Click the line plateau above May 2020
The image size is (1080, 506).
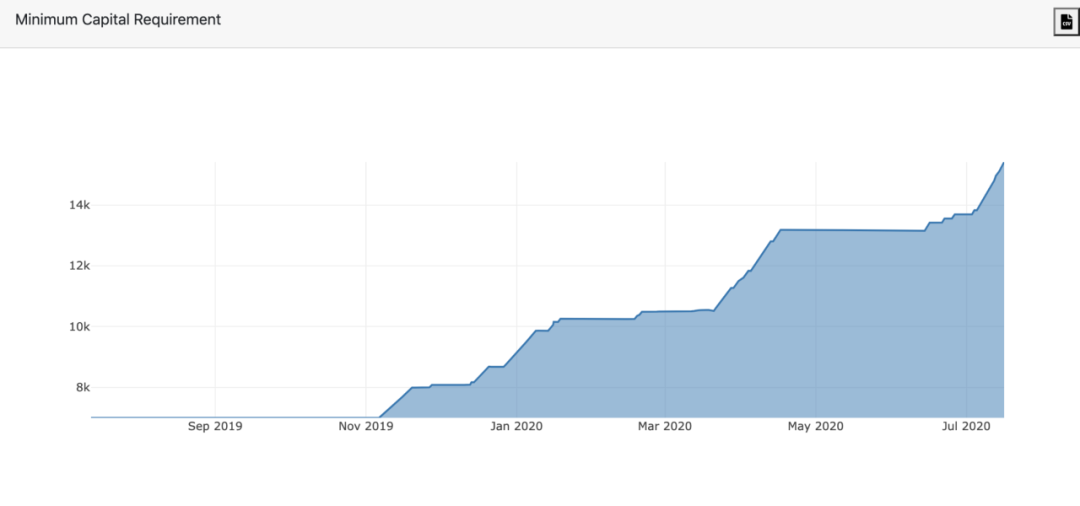click(x=816, y=230)
